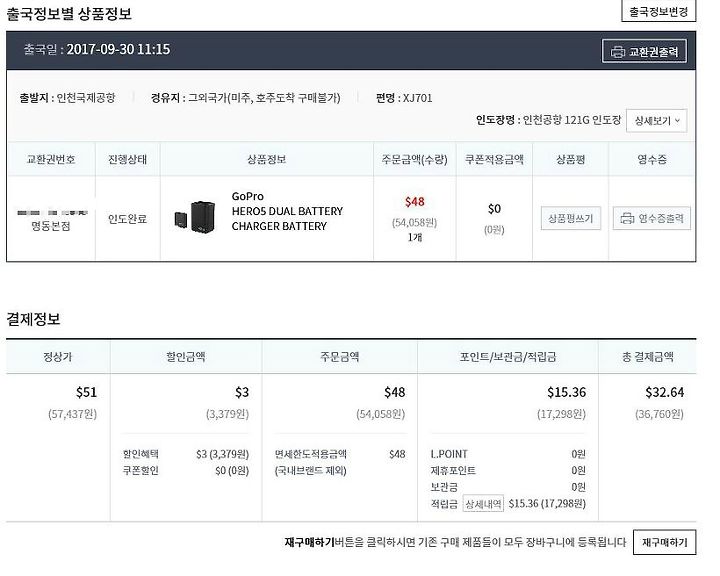Screen dimensions: 720x576
Task: Click the 제휴포인트 row label
Action: [x=453, y=470]
